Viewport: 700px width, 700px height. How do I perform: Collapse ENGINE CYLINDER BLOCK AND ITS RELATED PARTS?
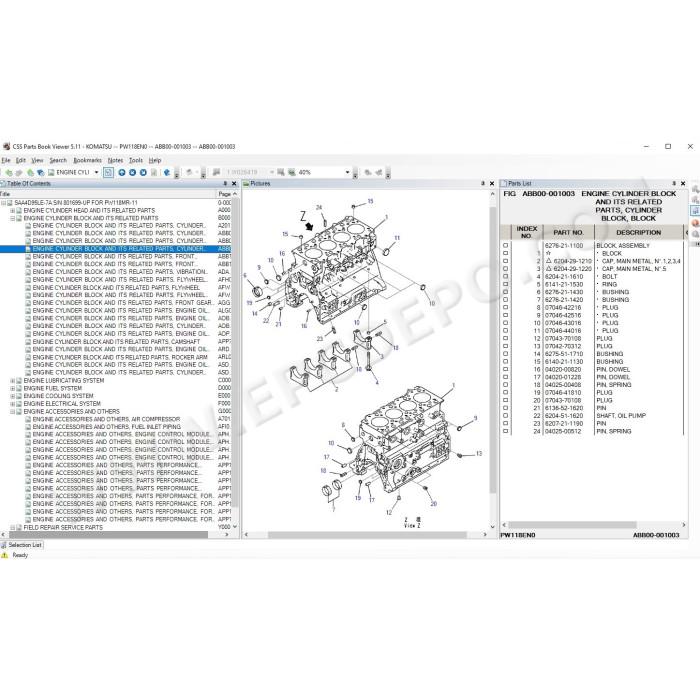pyautogui.click(x=12, y=218)
